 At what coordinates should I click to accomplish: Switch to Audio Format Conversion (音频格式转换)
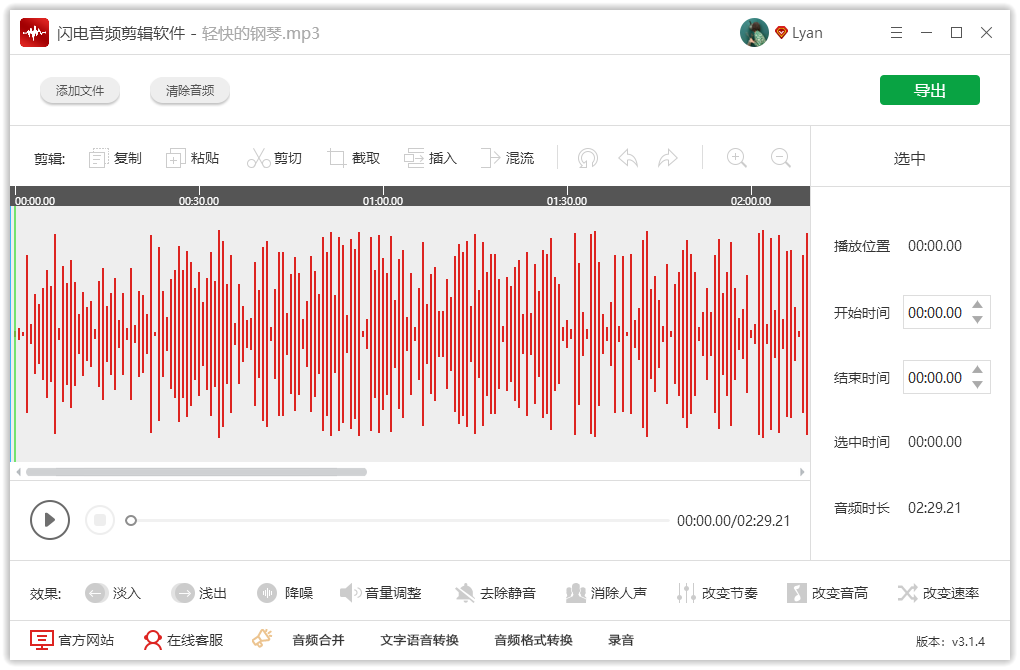tap(533, 640)
